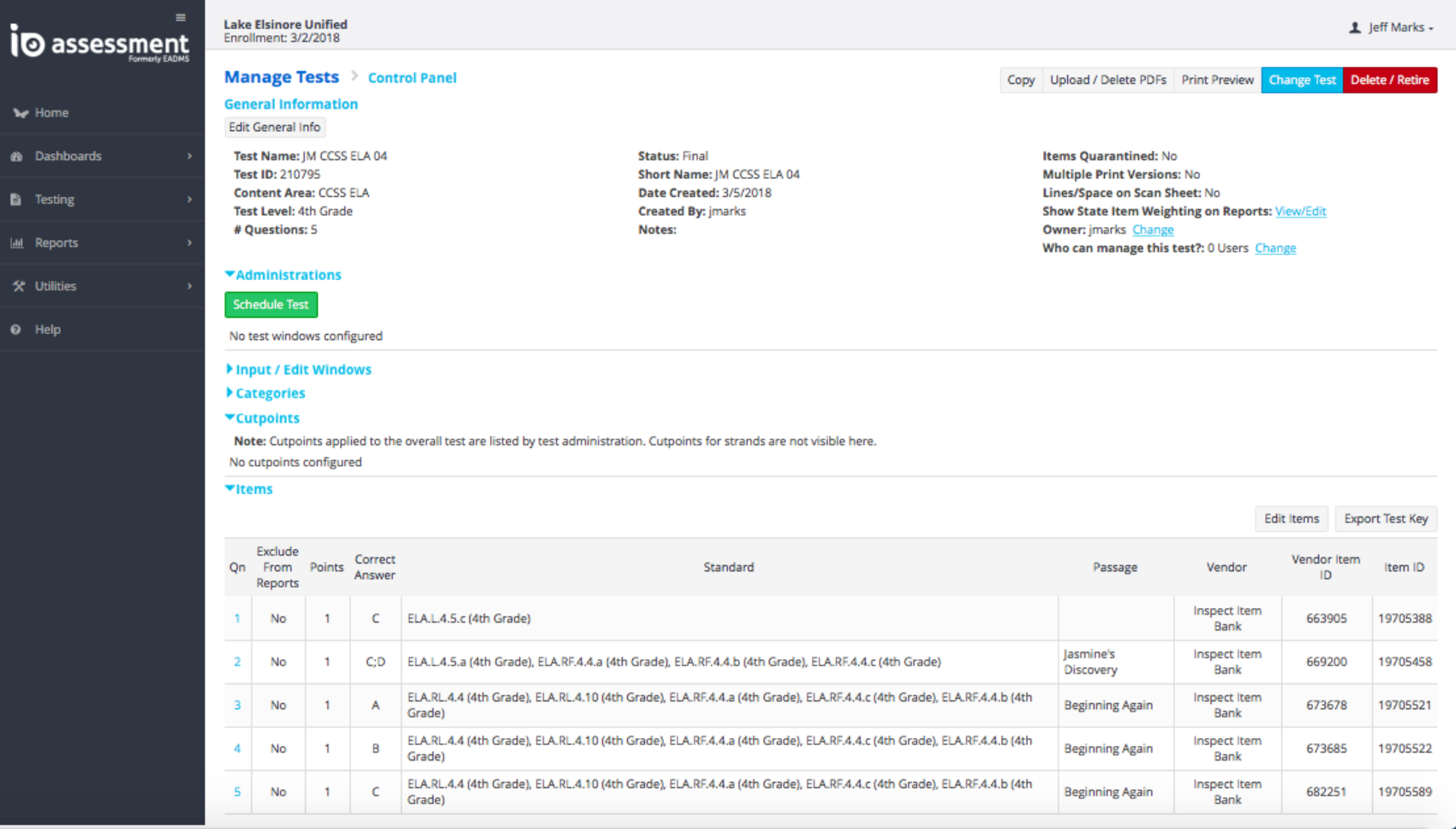The height and width of the screenshot is (829, 1456).
Task: Click the user profile icon beside Jeff Marks
Action: click(1354, 28)
